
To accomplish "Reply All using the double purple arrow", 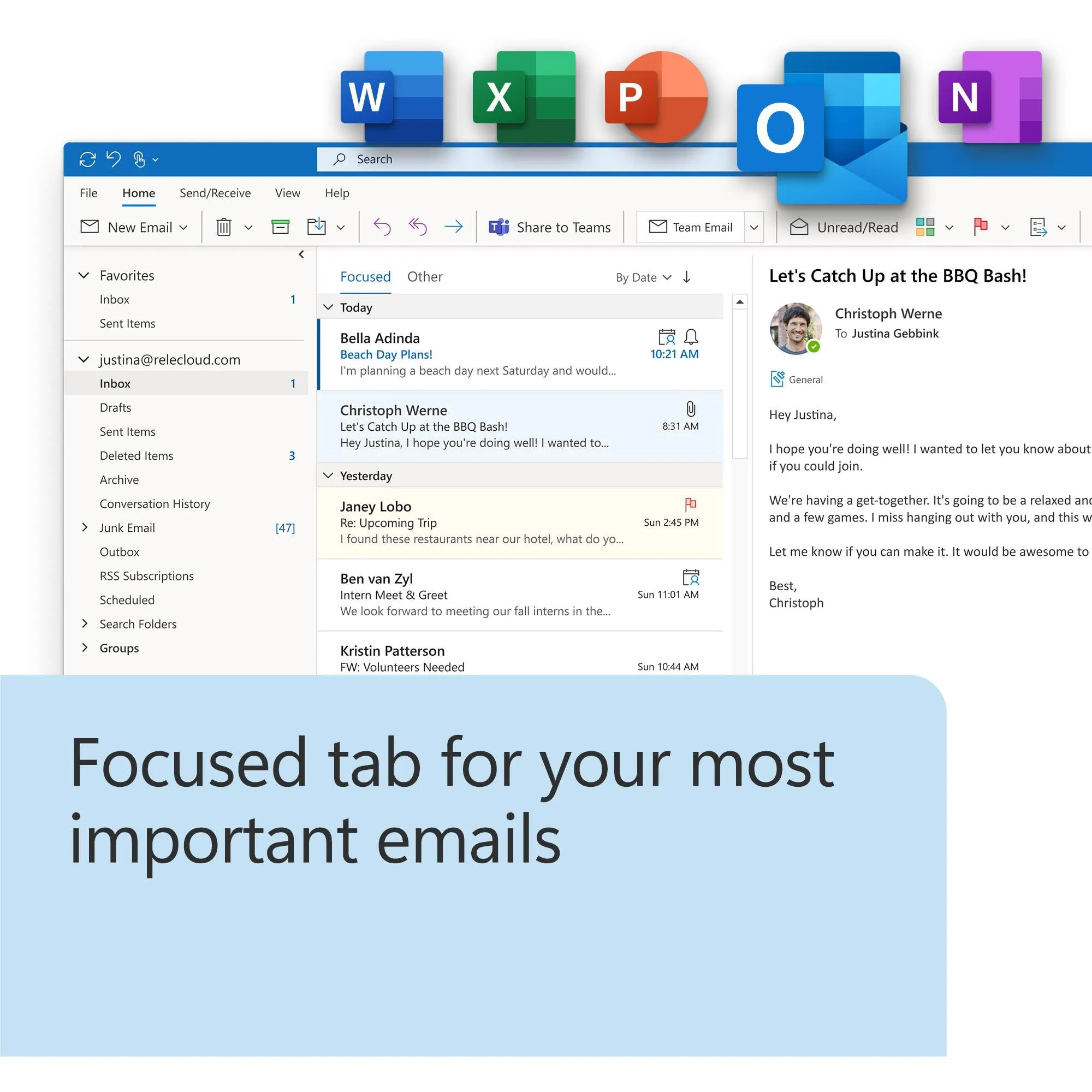I will (x=418, y=227).
